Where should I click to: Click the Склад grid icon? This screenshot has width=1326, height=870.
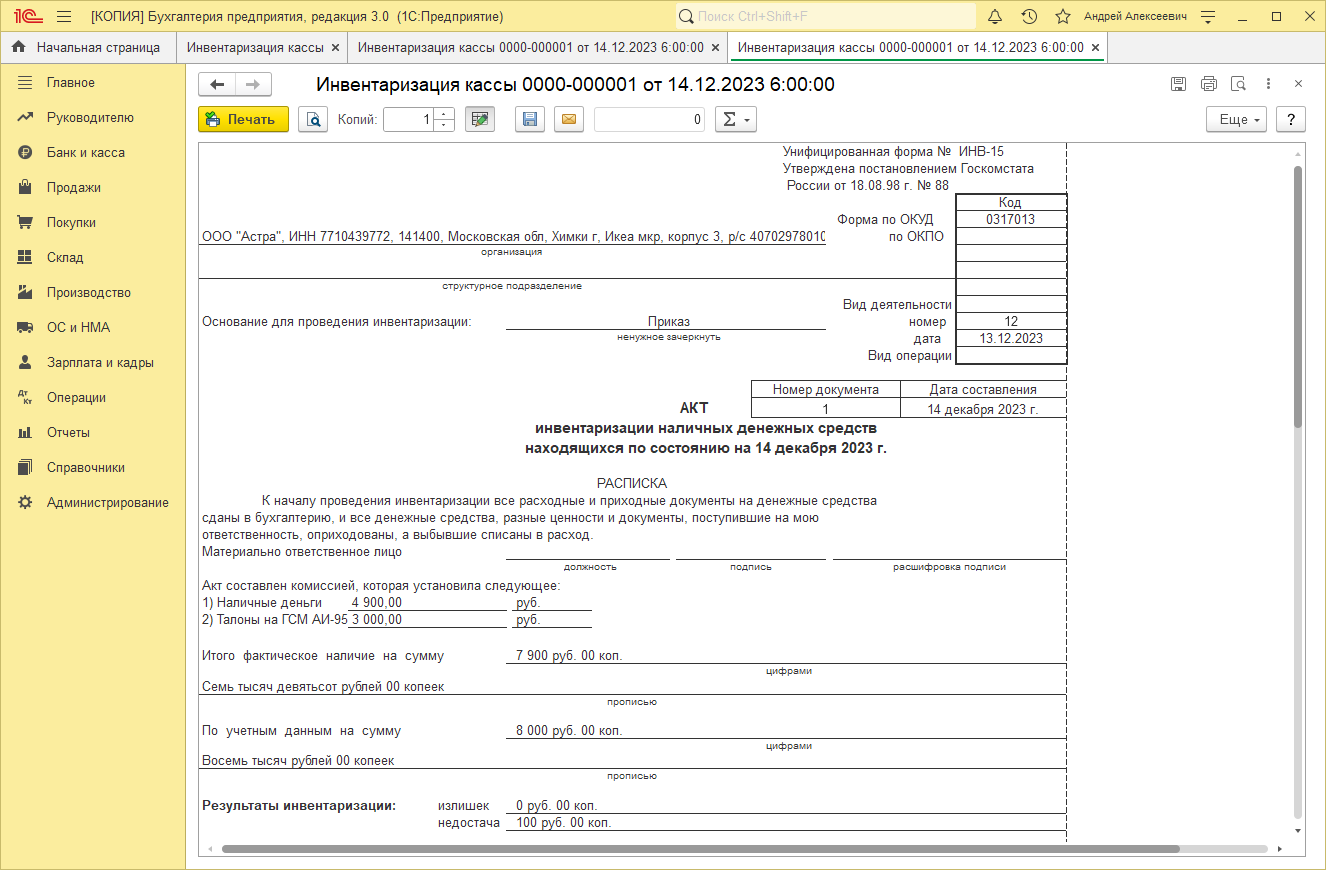[x=26, y=258]
